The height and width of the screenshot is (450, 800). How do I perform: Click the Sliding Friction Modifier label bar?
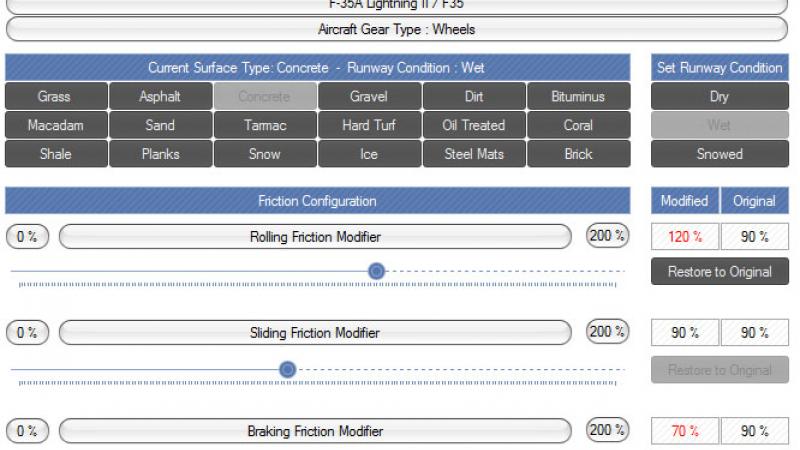[x=315, y=333]
